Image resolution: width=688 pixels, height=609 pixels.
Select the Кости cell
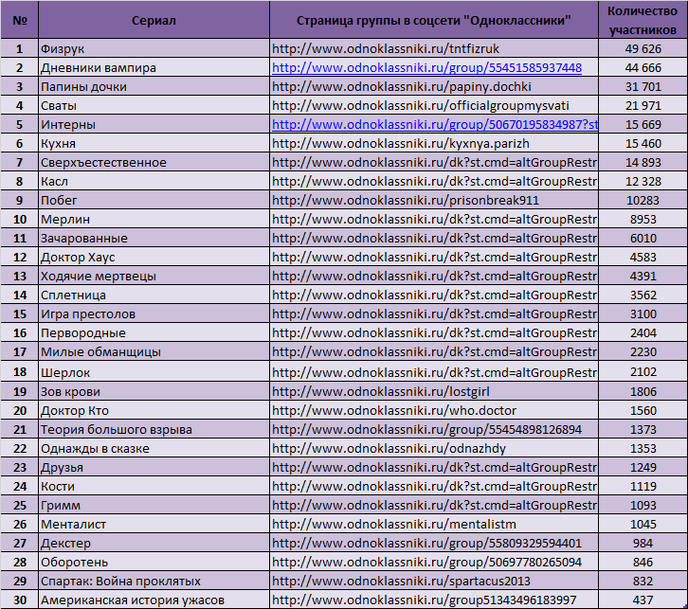click(154, 486)
